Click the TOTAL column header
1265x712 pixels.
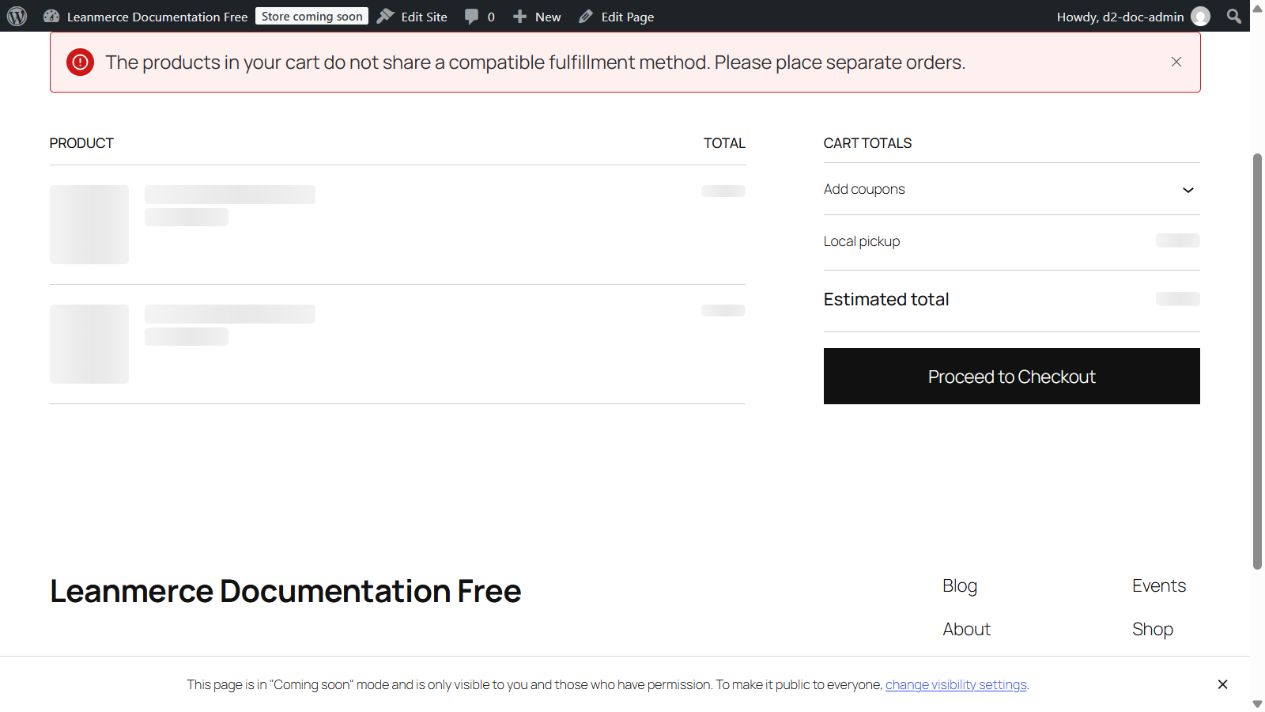pyautogui.click(x=724, y=143)
